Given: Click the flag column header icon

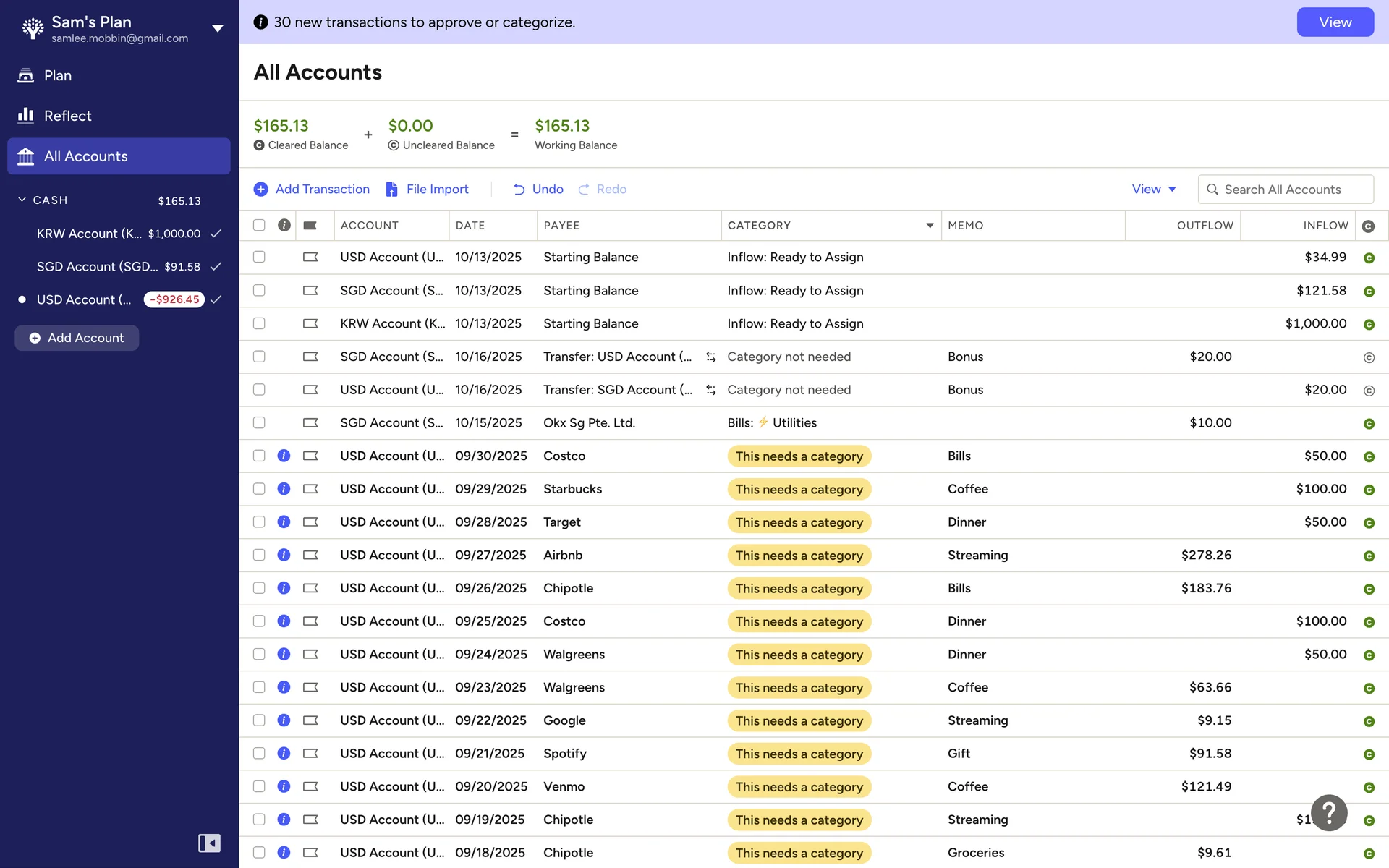Looking at the screenshot, I should (310, 226).
